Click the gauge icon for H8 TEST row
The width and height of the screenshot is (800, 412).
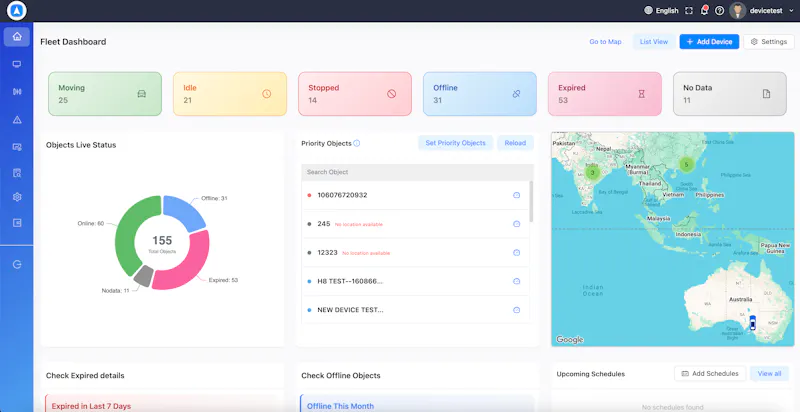(516, 281)
